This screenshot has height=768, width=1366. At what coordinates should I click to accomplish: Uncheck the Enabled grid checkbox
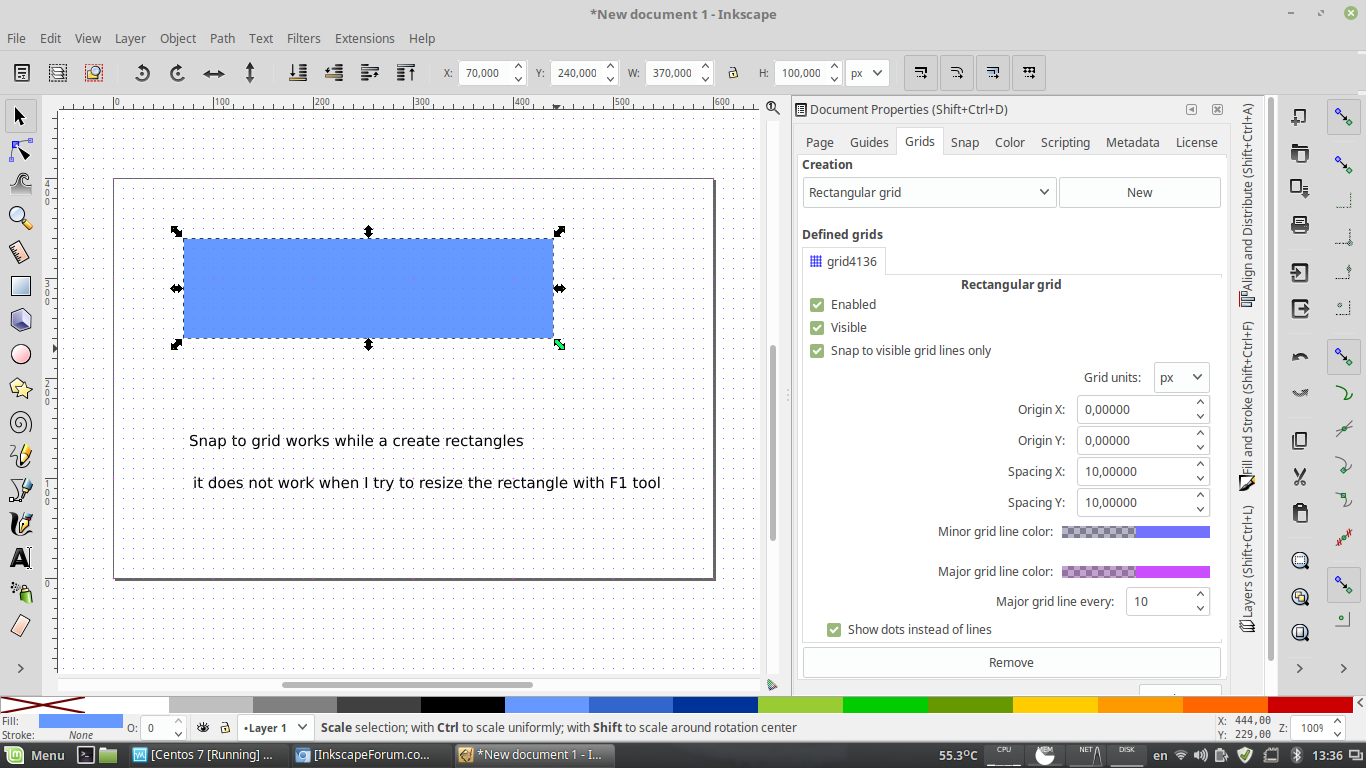[818, 305]
